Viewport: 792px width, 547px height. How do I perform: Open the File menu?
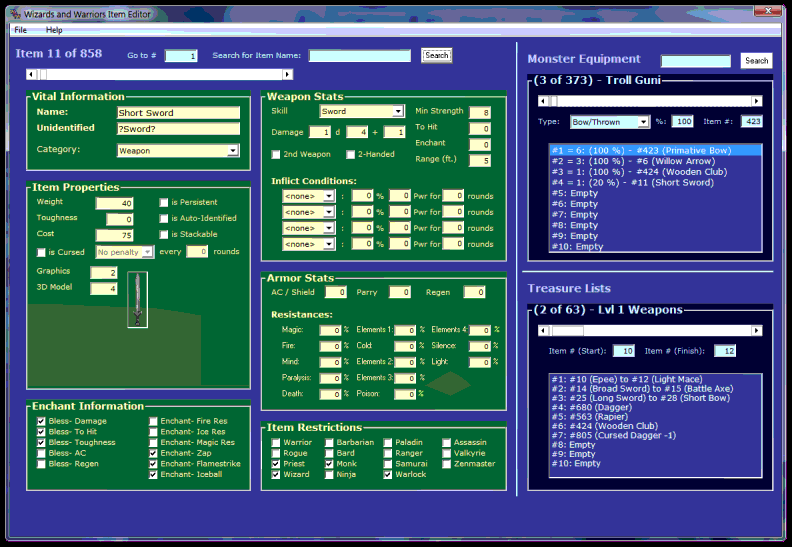tap(21, 30)
